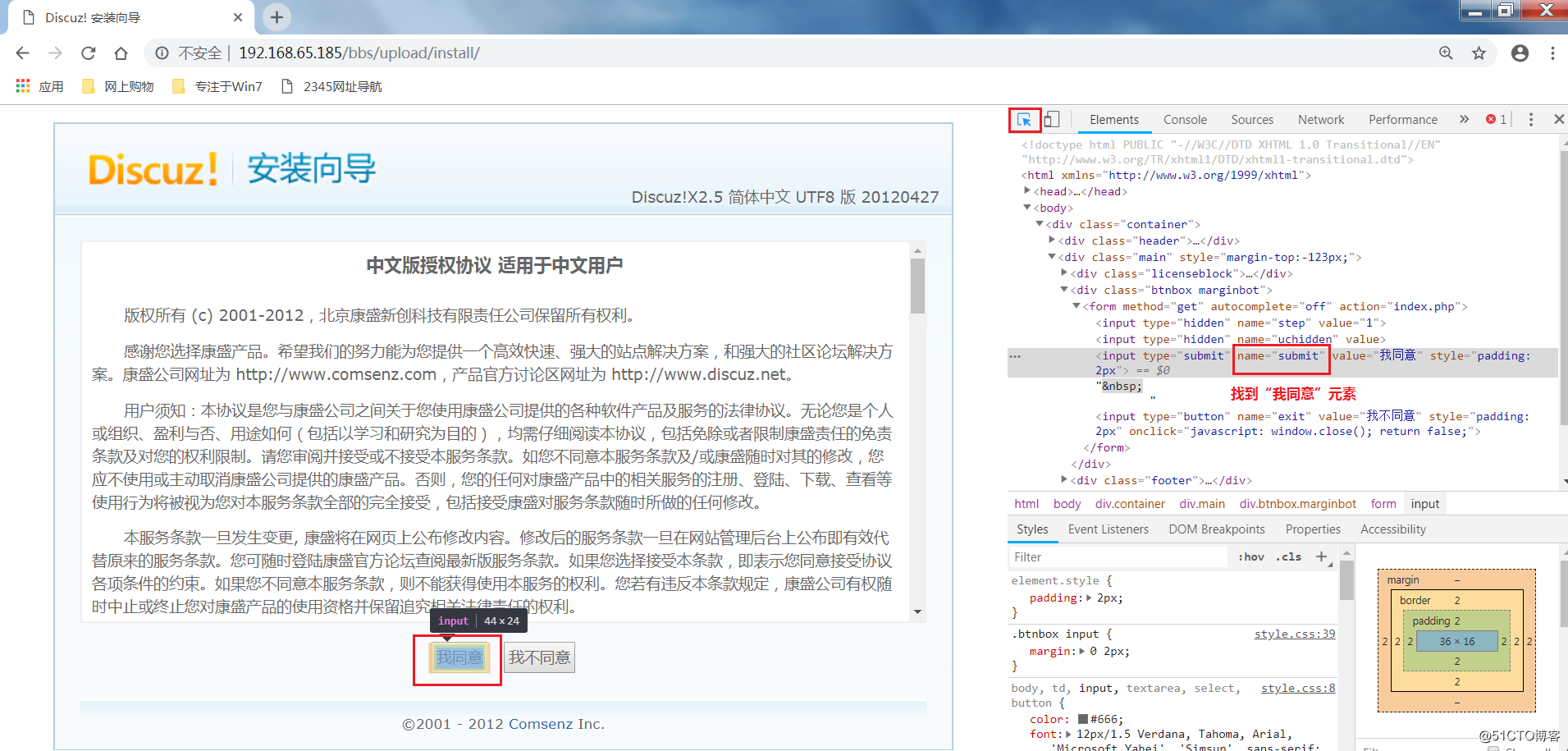The image size is (1568, 751).
Task: Toggle the device toolbar icon
Action: (x=1051, y=120)
